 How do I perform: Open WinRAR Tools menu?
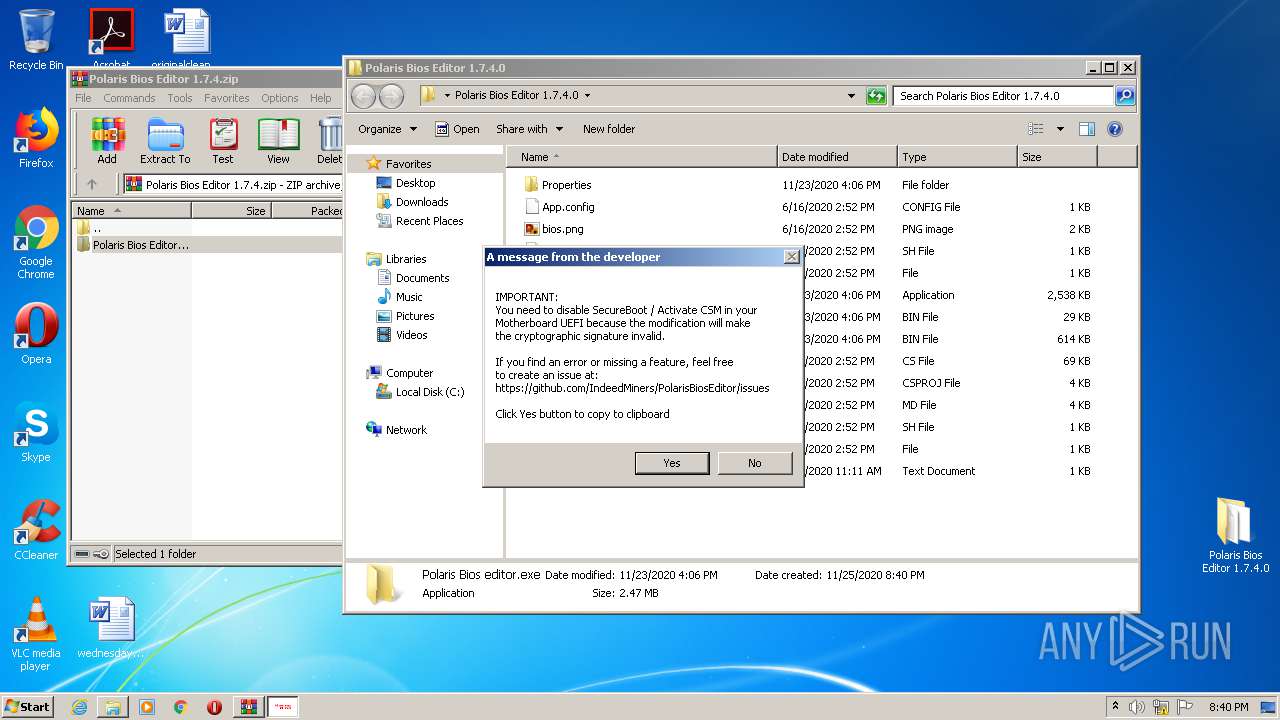coord(180,98)
